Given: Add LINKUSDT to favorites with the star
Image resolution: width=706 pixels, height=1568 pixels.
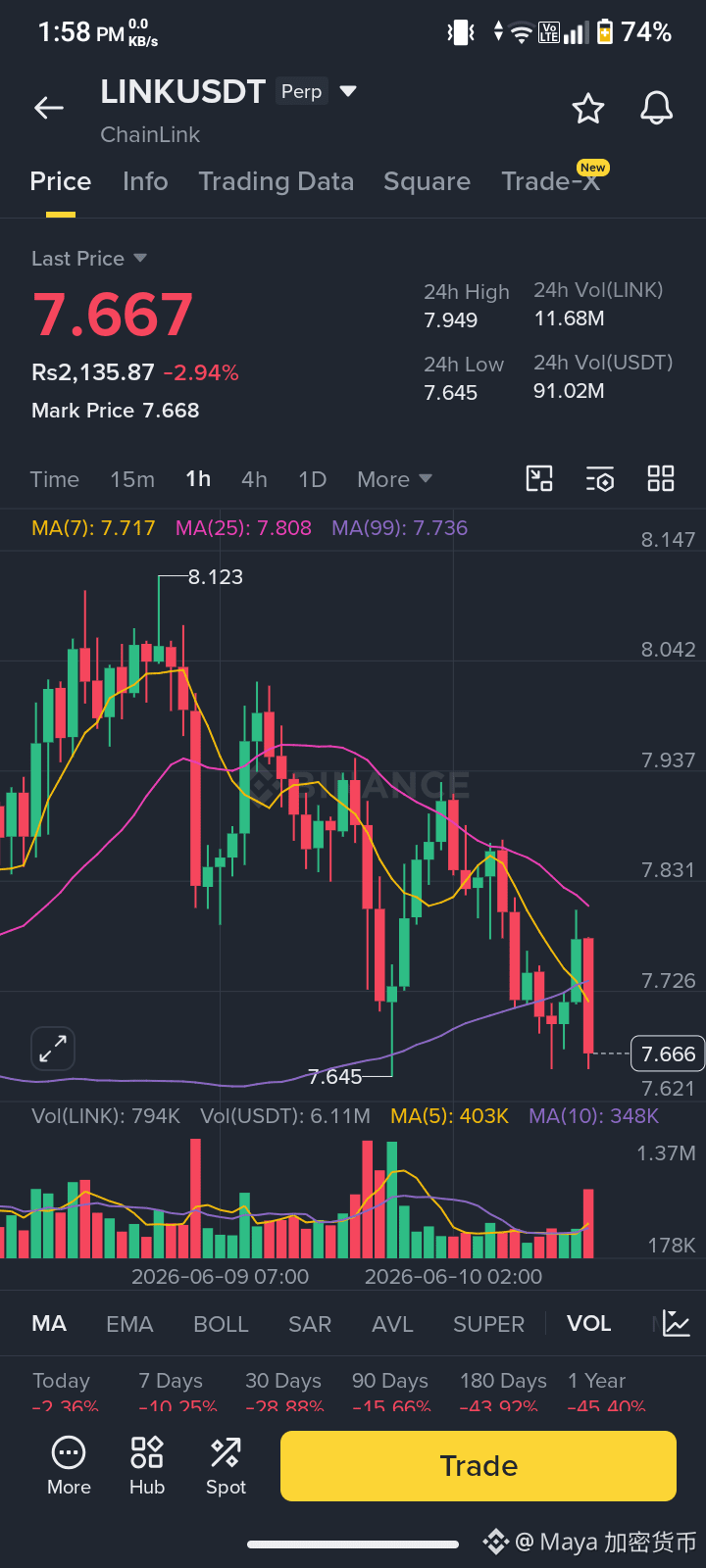Looking at the screenshot, I should click(x=588, y=108).
